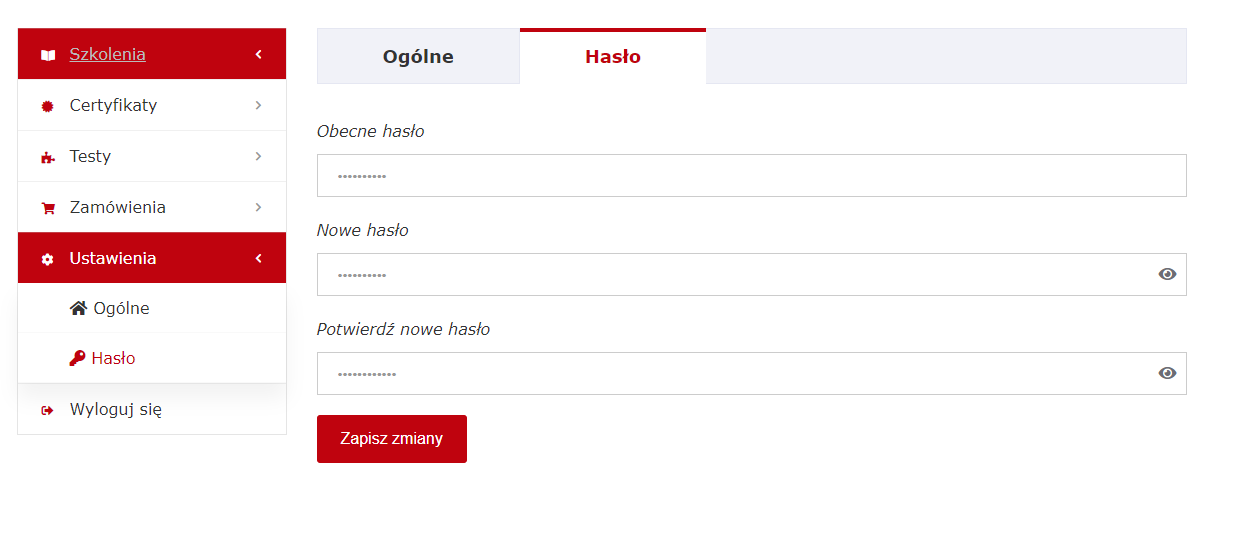The height and width of the screenshot is (535, 1254).
Task: Expand the Zamówienia submenu chevron
Action: click(258, 207)
